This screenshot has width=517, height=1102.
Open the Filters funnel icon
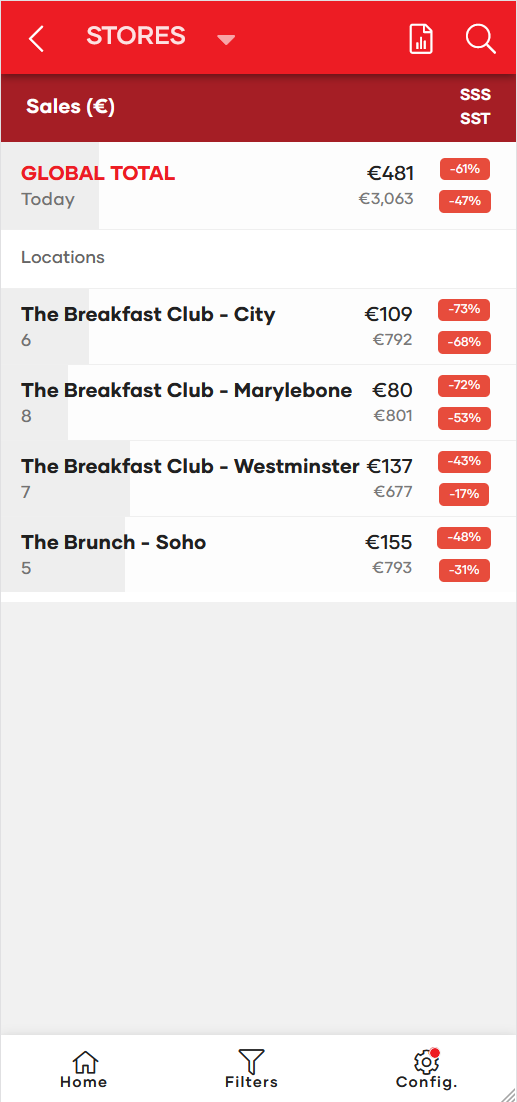click(x=251, y=1061)
